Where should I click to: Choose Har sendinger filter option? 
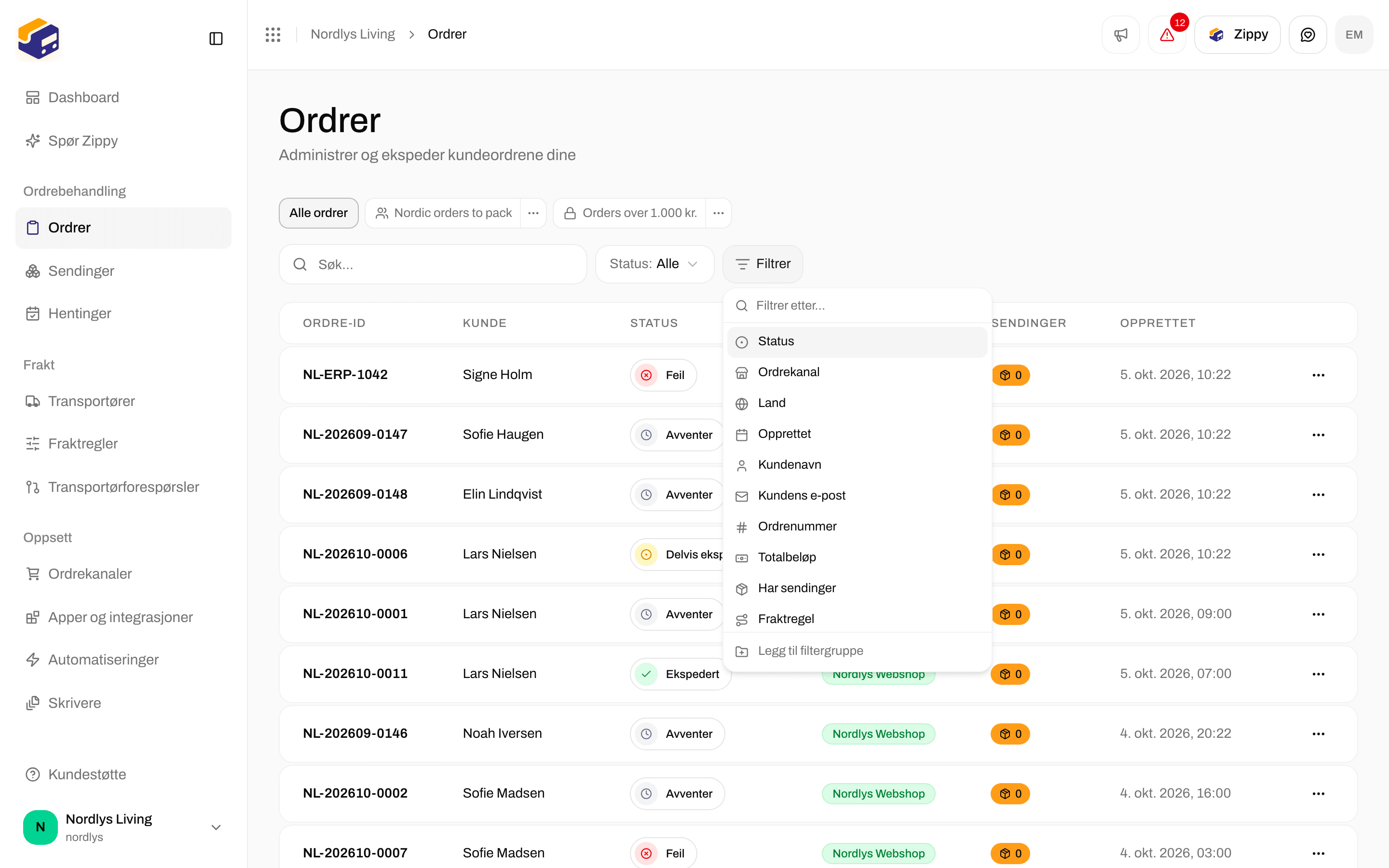(x=858, y=588)
